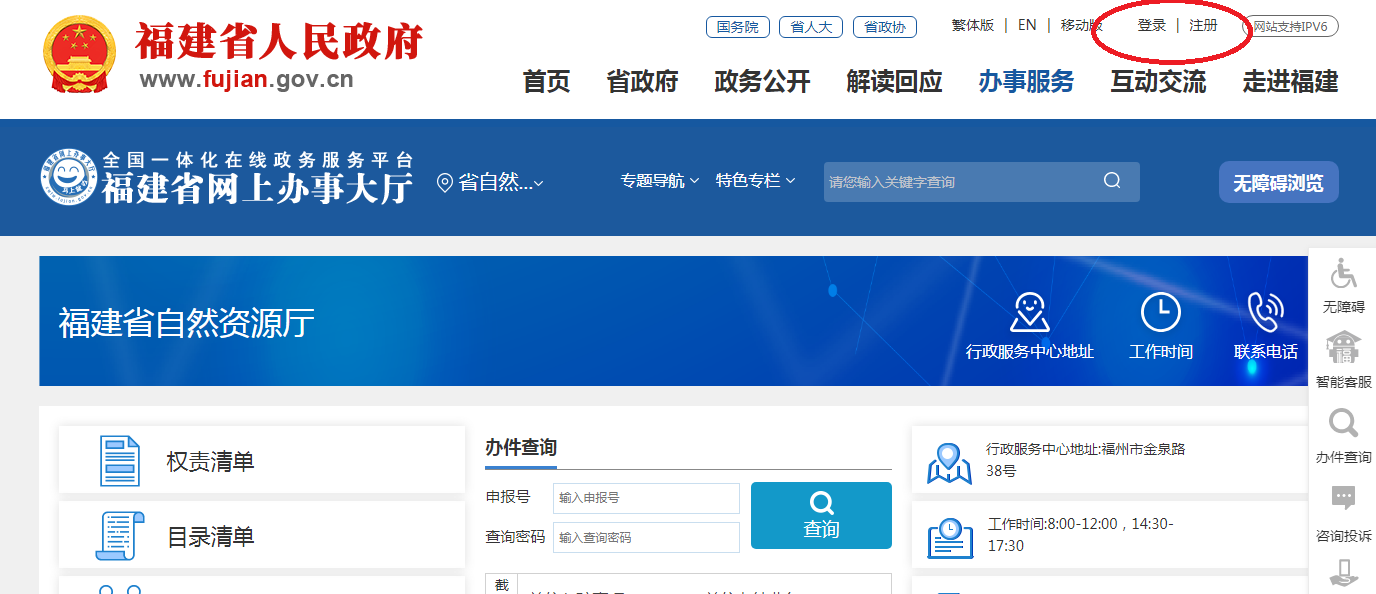This screenshot has width=1376, height=594.
Task: Select 办事服务 in main navigation
Action: point(1026,82)
